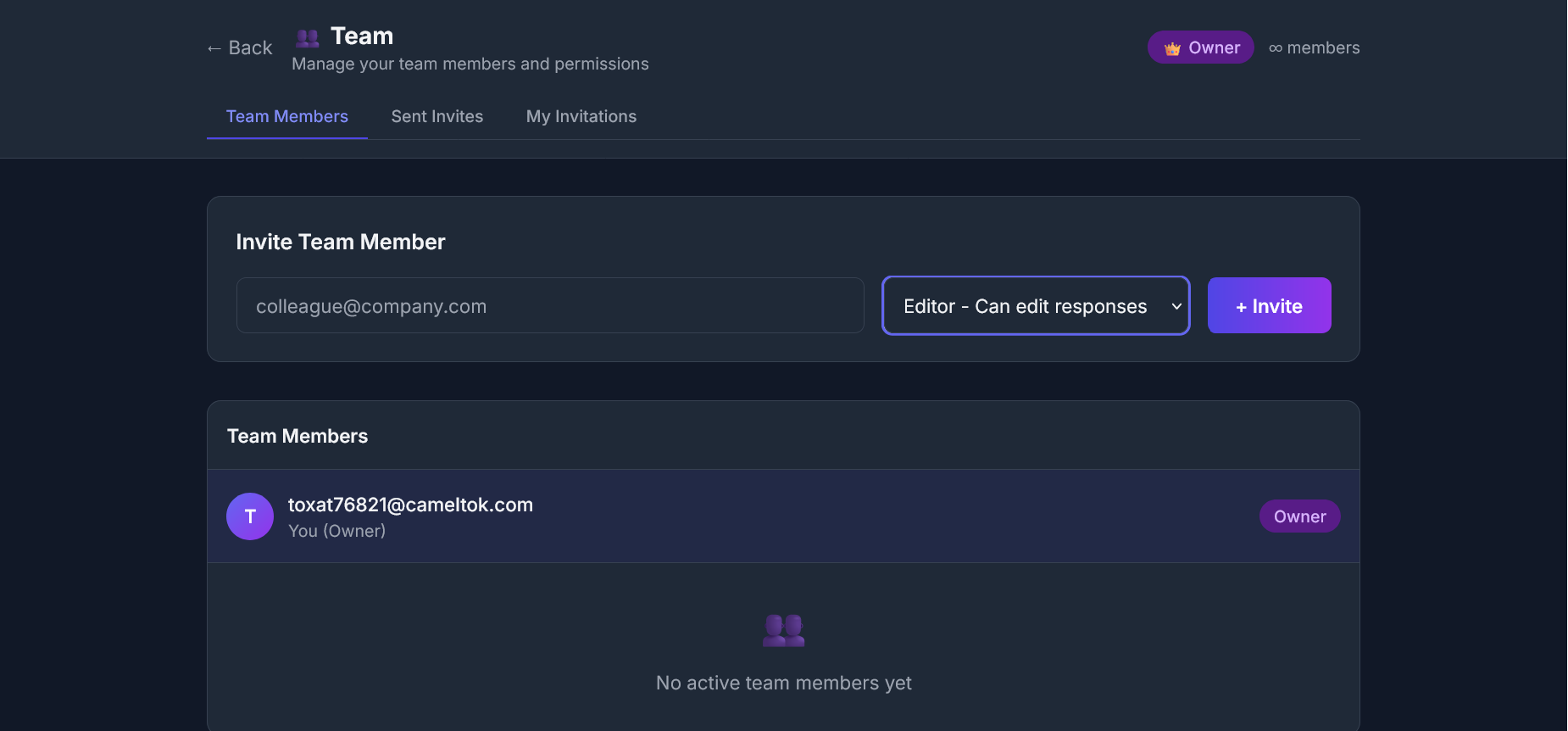Click the Team page title heading
Screen dimensions: 1568x731
coord(362,36)
